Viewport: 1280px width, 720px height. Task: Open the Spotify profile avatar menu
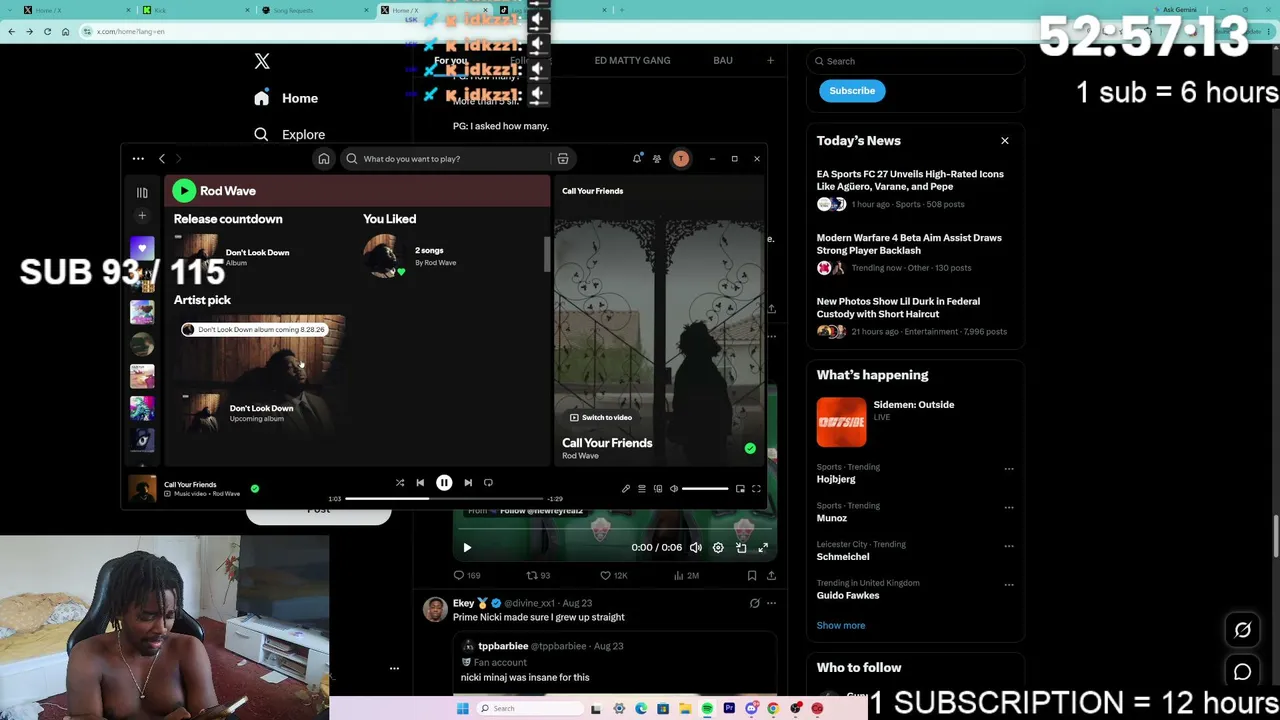pyautogui.click(x=681, y=159)
